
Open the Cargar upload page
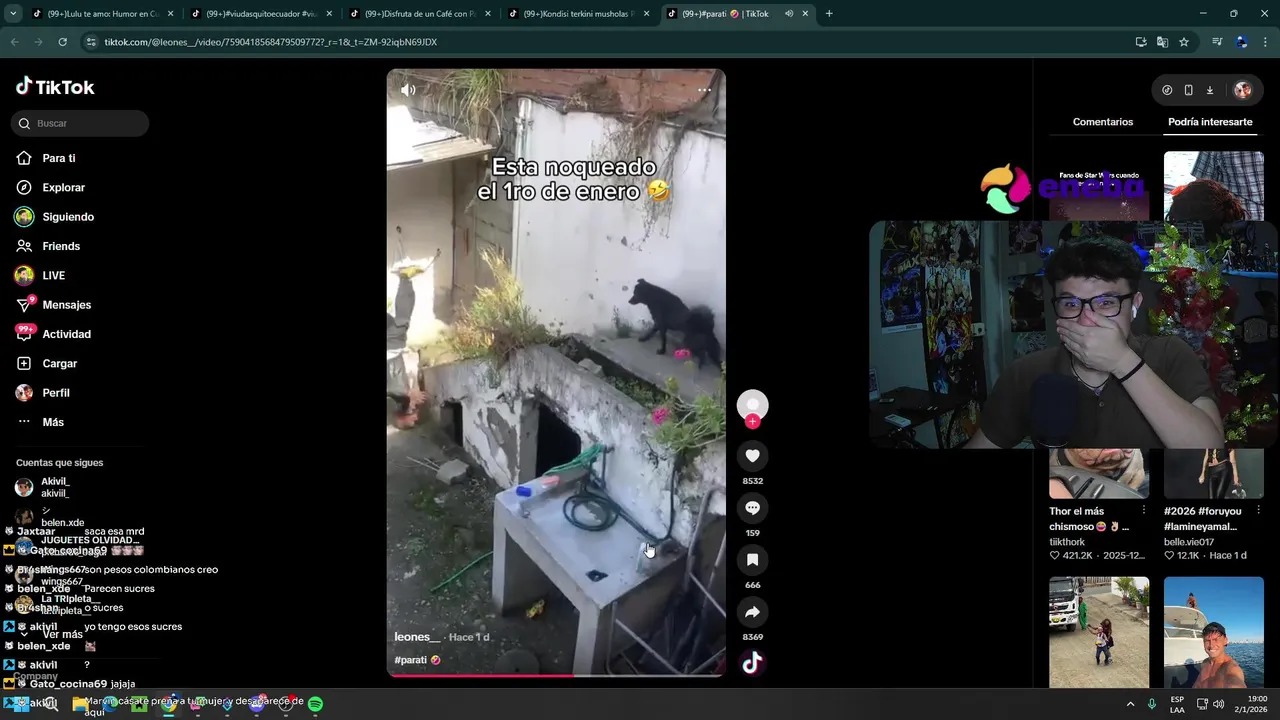point(46,363)
